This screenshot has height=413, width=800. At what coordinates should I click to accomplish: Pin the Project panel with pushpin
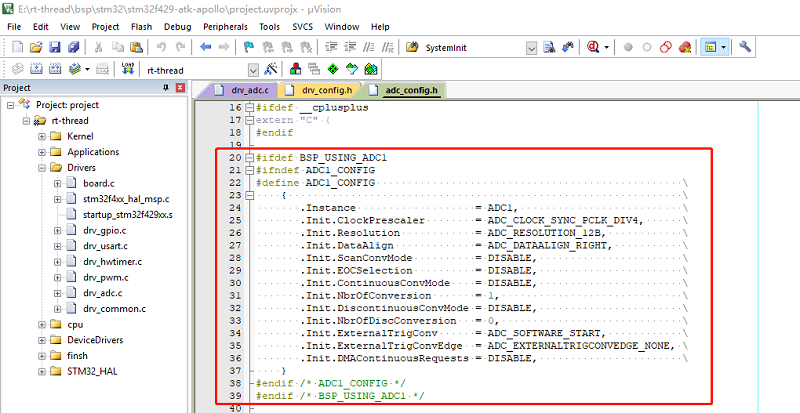(166, 88)
